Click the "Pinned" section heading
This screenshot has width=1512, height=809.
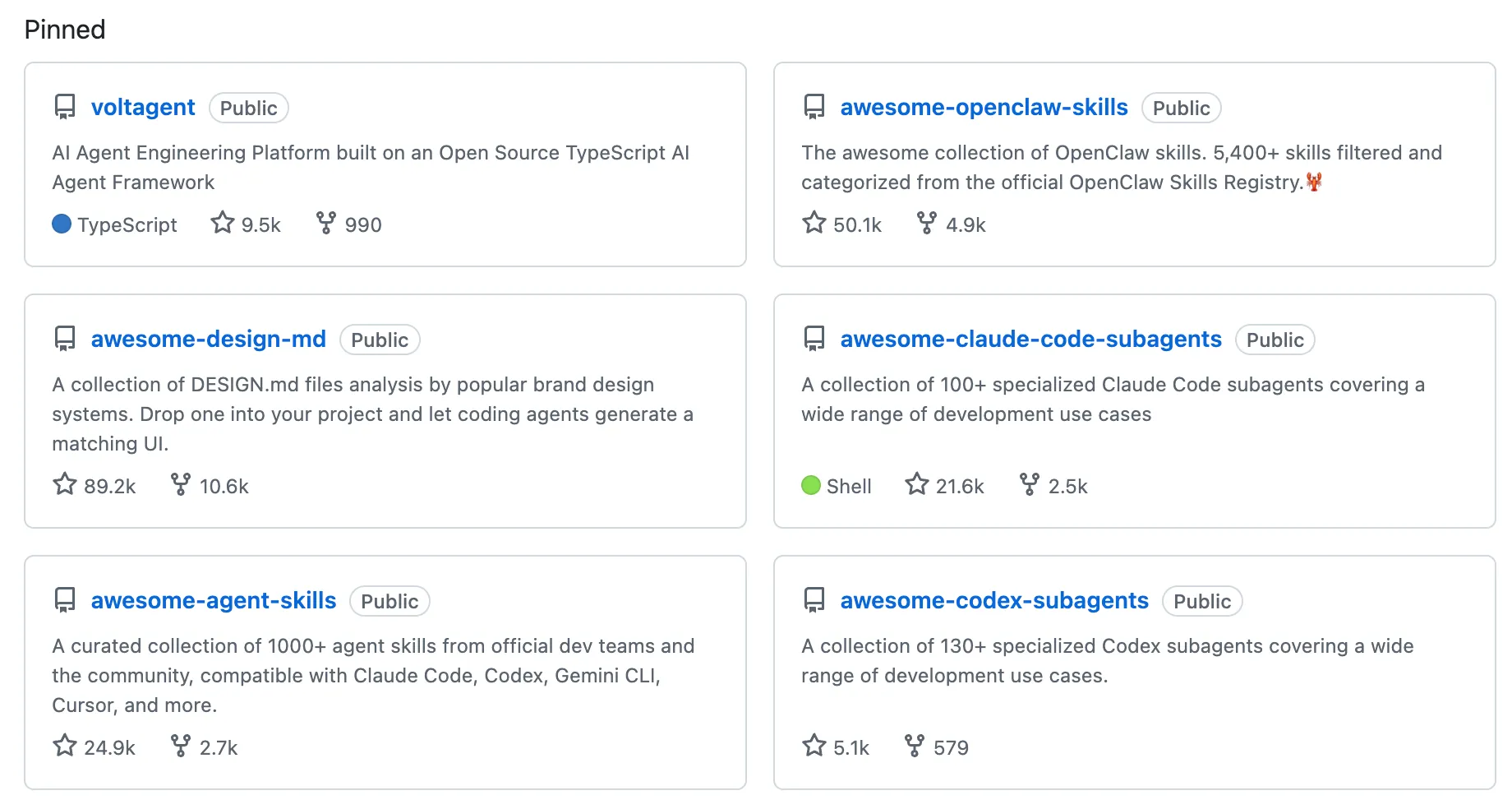[65, 30]
